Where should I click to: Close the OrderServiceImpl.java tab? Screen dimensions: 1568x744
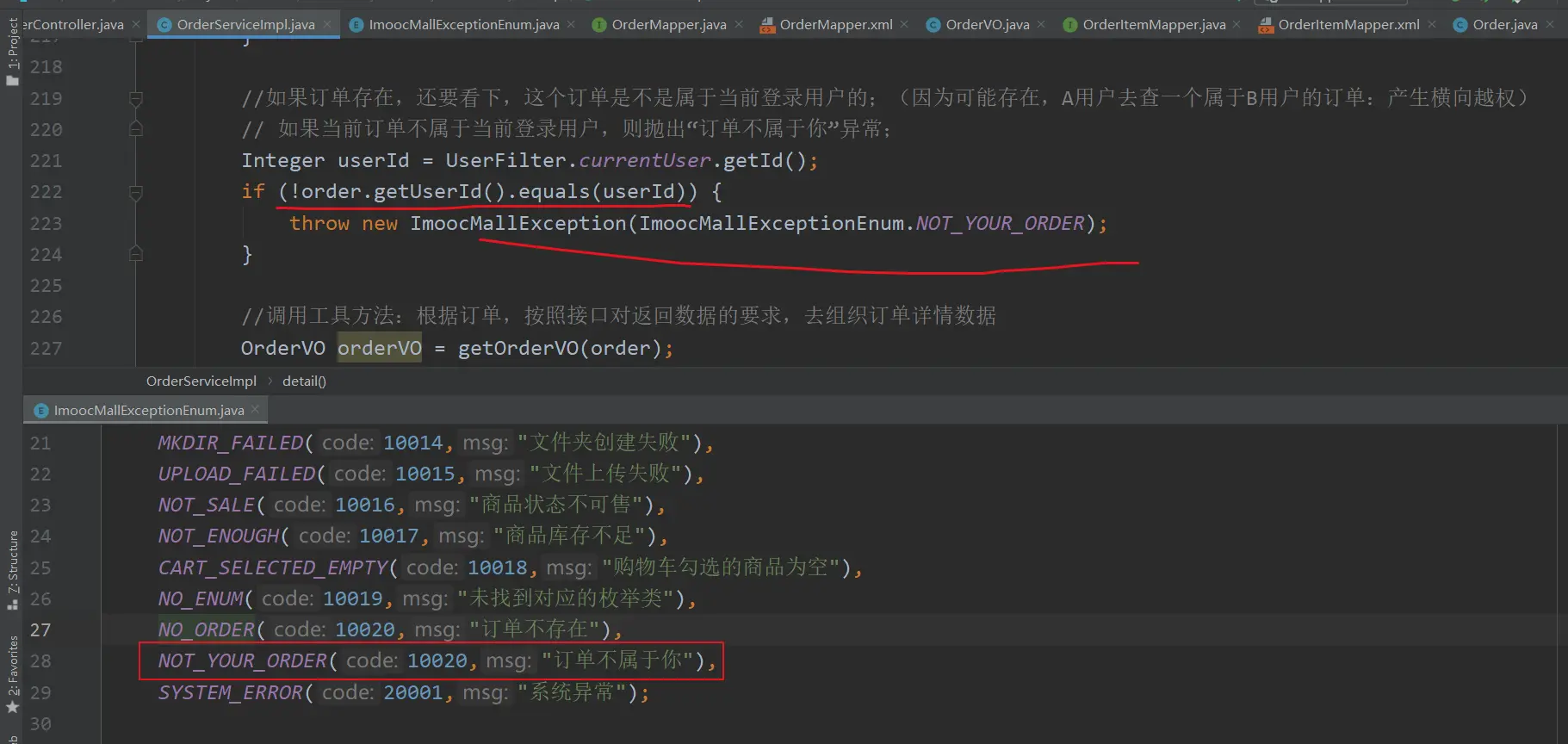click(327, 24)
